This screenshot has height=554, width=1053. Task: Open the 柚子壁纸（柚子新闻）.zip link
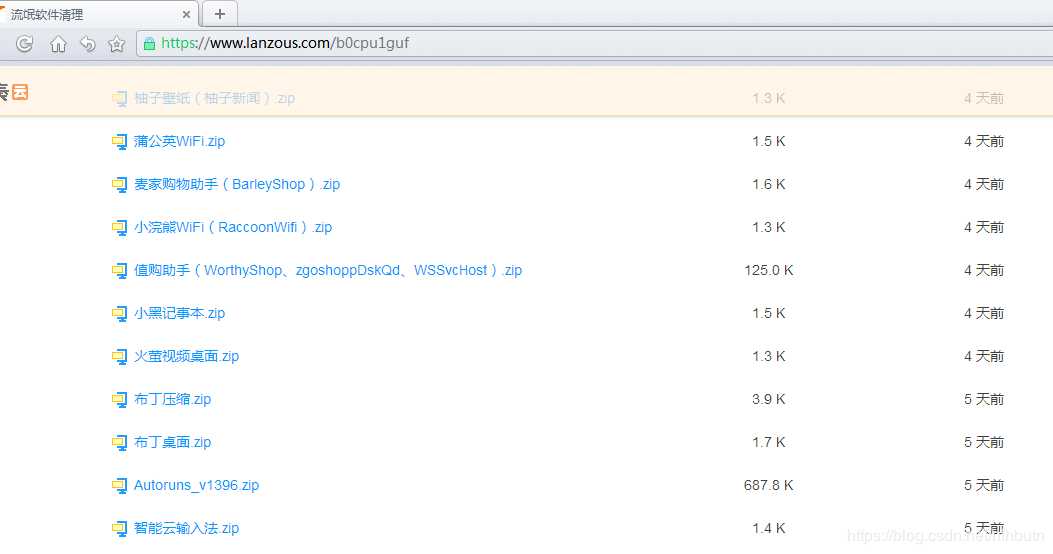click(x=214, y=98)
